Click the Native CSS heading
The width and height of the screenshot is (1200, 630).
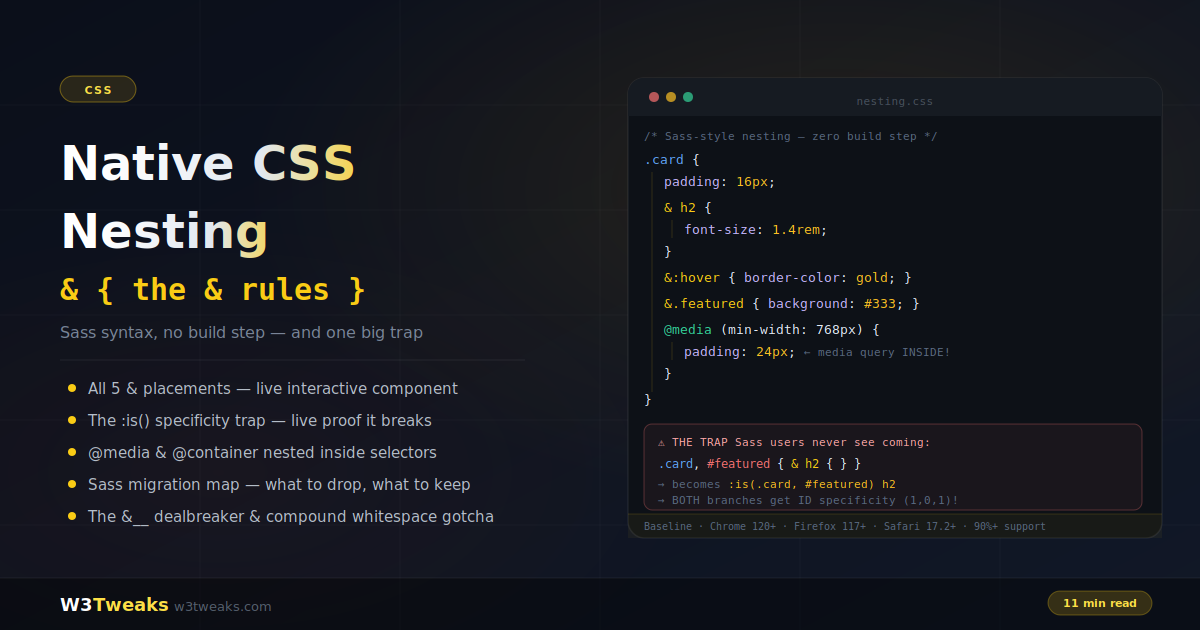click(208, 163)
